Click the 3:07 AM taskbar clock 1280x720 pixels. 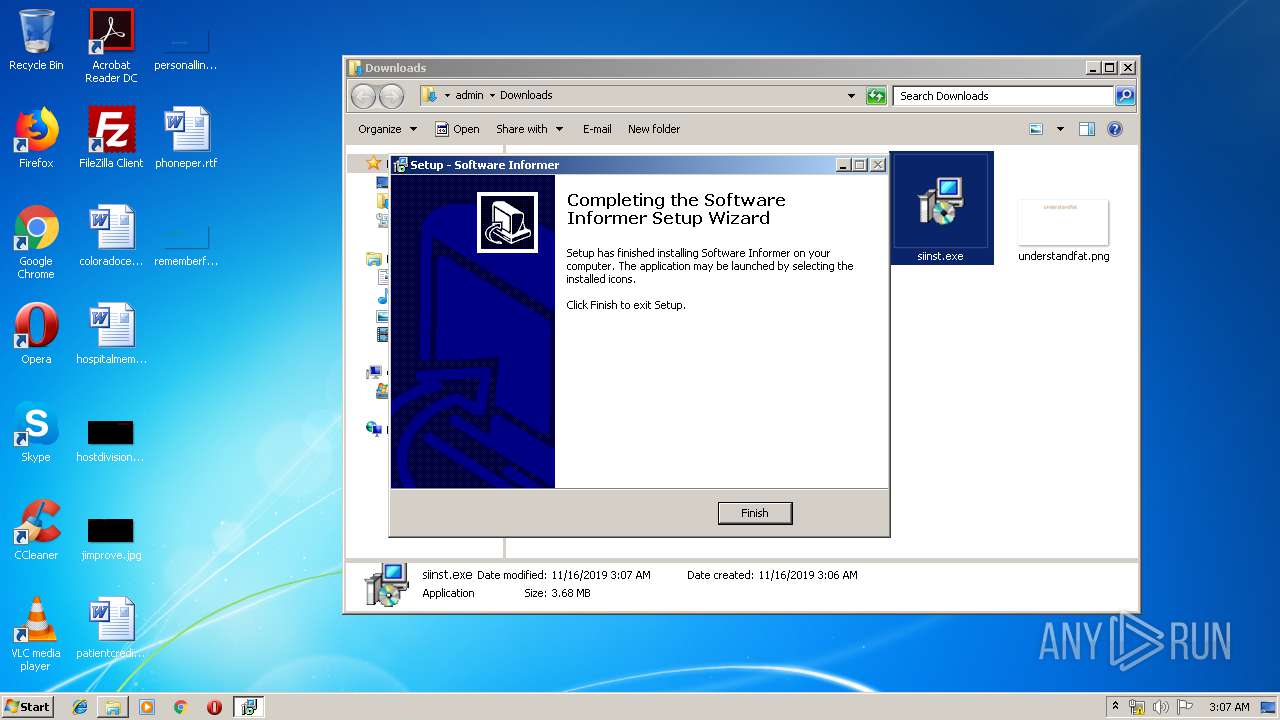[1229, 707]
